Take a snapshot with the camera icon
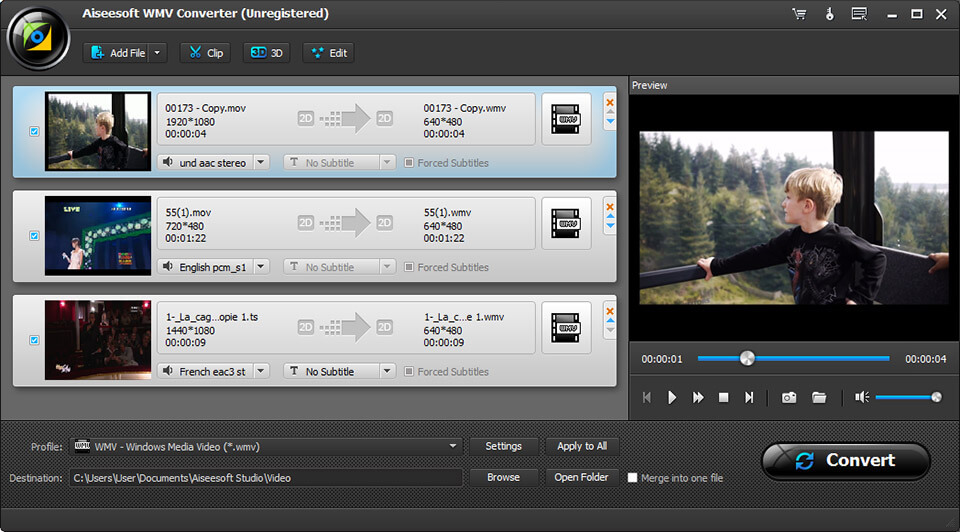960x532 pixels. pyautogui.click(x=789, y=397)
